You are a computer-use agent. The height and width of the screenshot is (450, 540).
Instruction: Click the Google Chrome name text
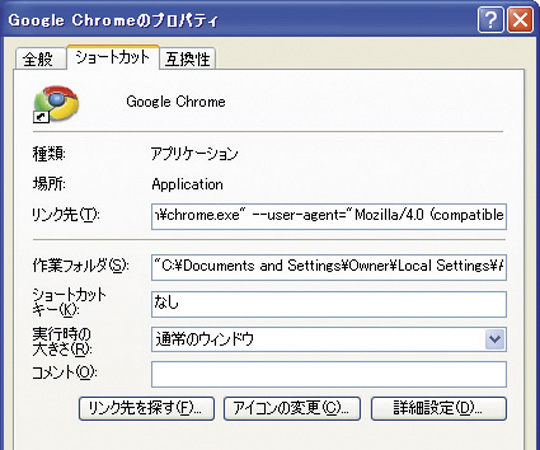[176, 102]
